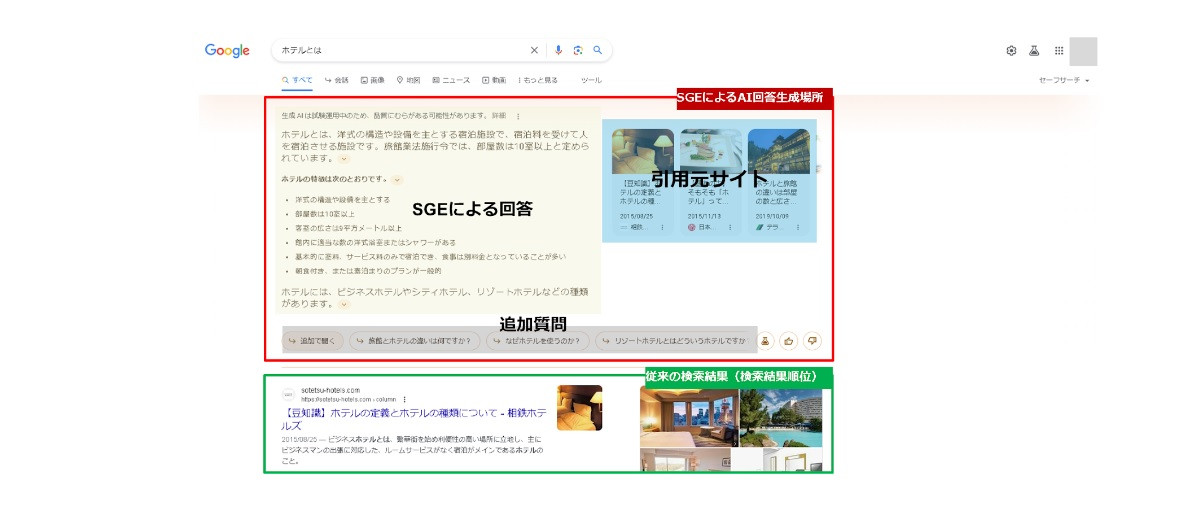Click thumbs up on AI answer
The height and width of the screenshot is (520, 1190).
tap(788, 341)
